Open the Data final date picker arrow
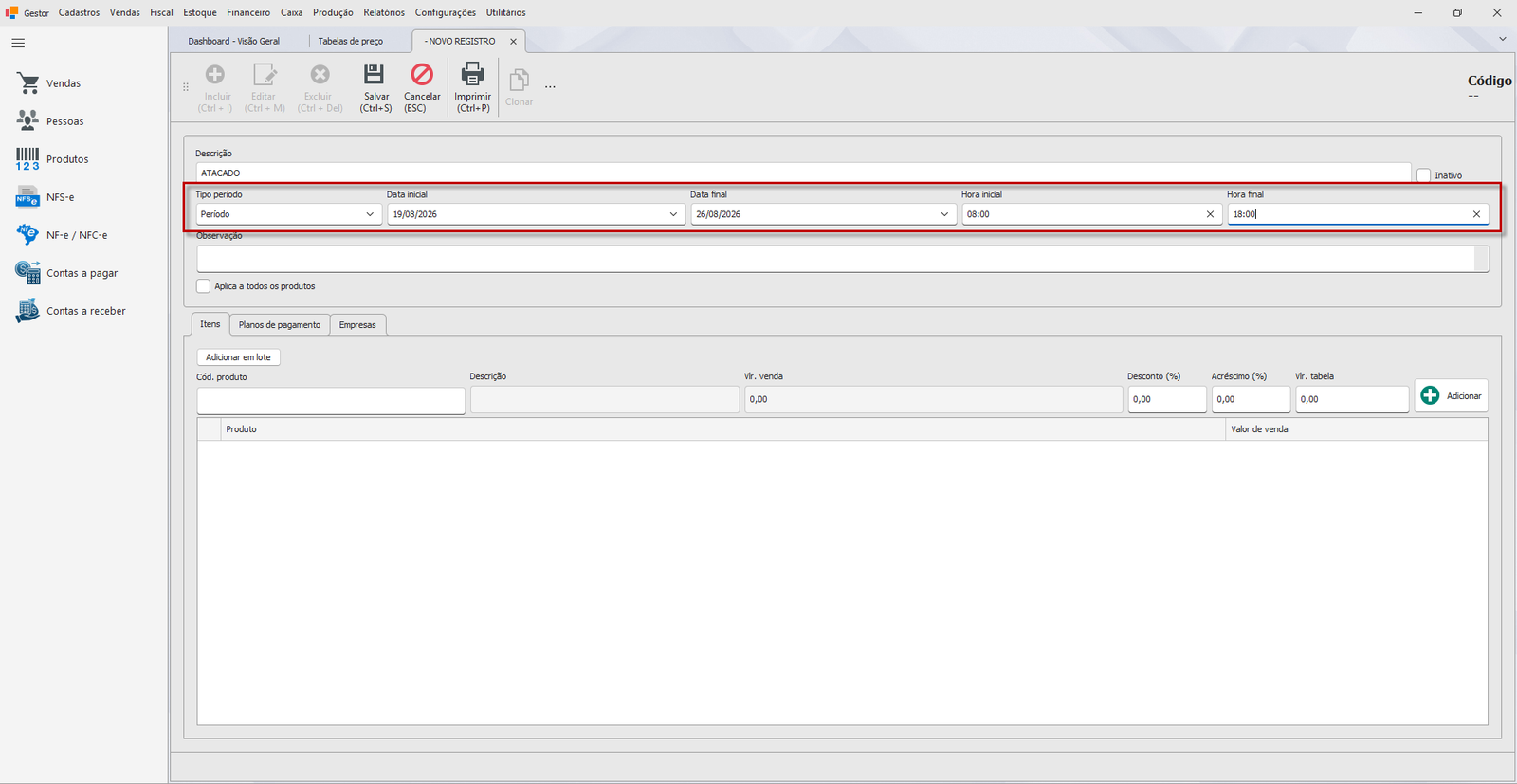Image resolution: width=1517 pixels, height=784 pixels. point(944,214)
